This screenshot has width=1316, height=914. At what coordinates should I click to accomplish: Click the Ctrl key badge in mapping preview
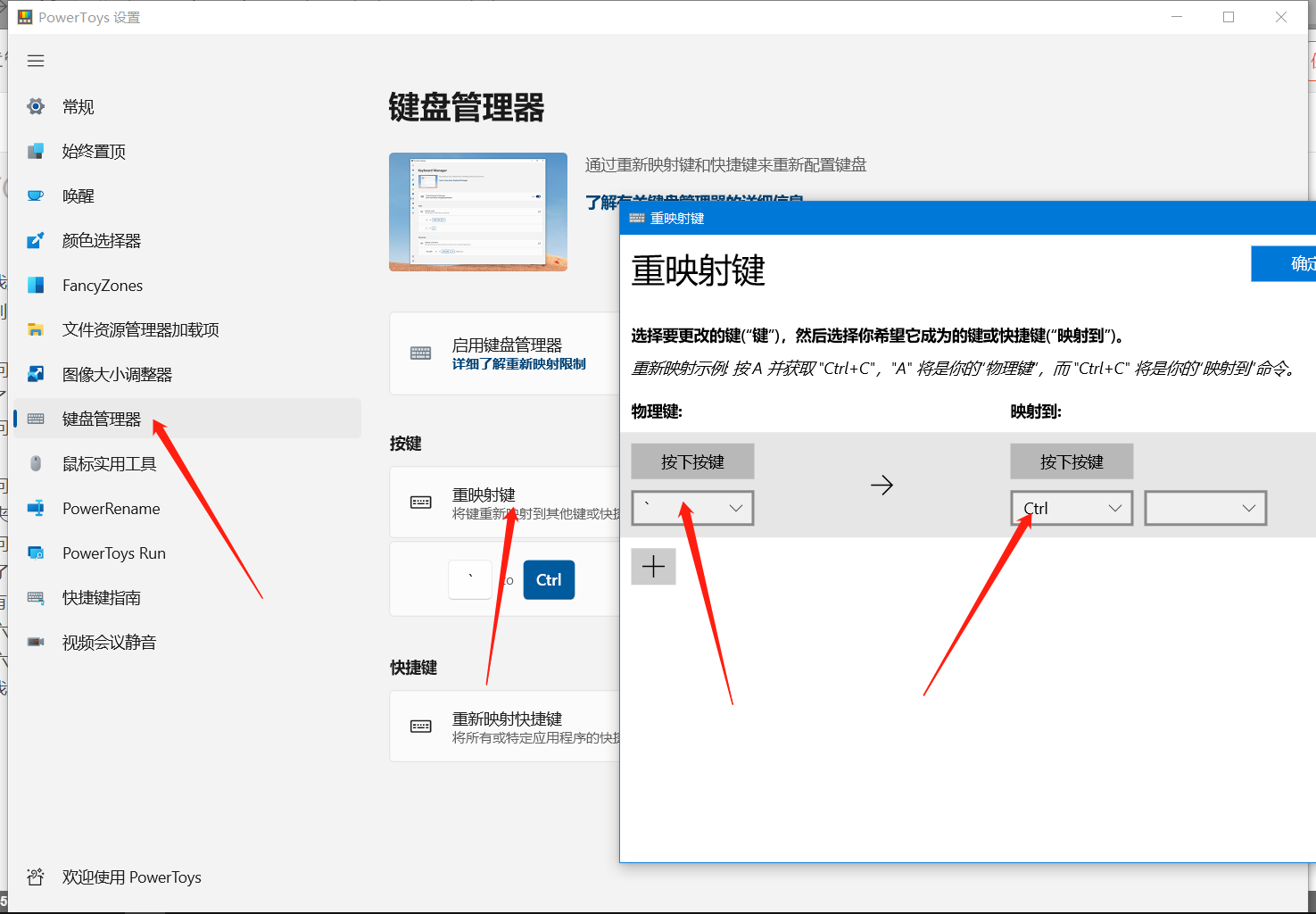point(549,579)
